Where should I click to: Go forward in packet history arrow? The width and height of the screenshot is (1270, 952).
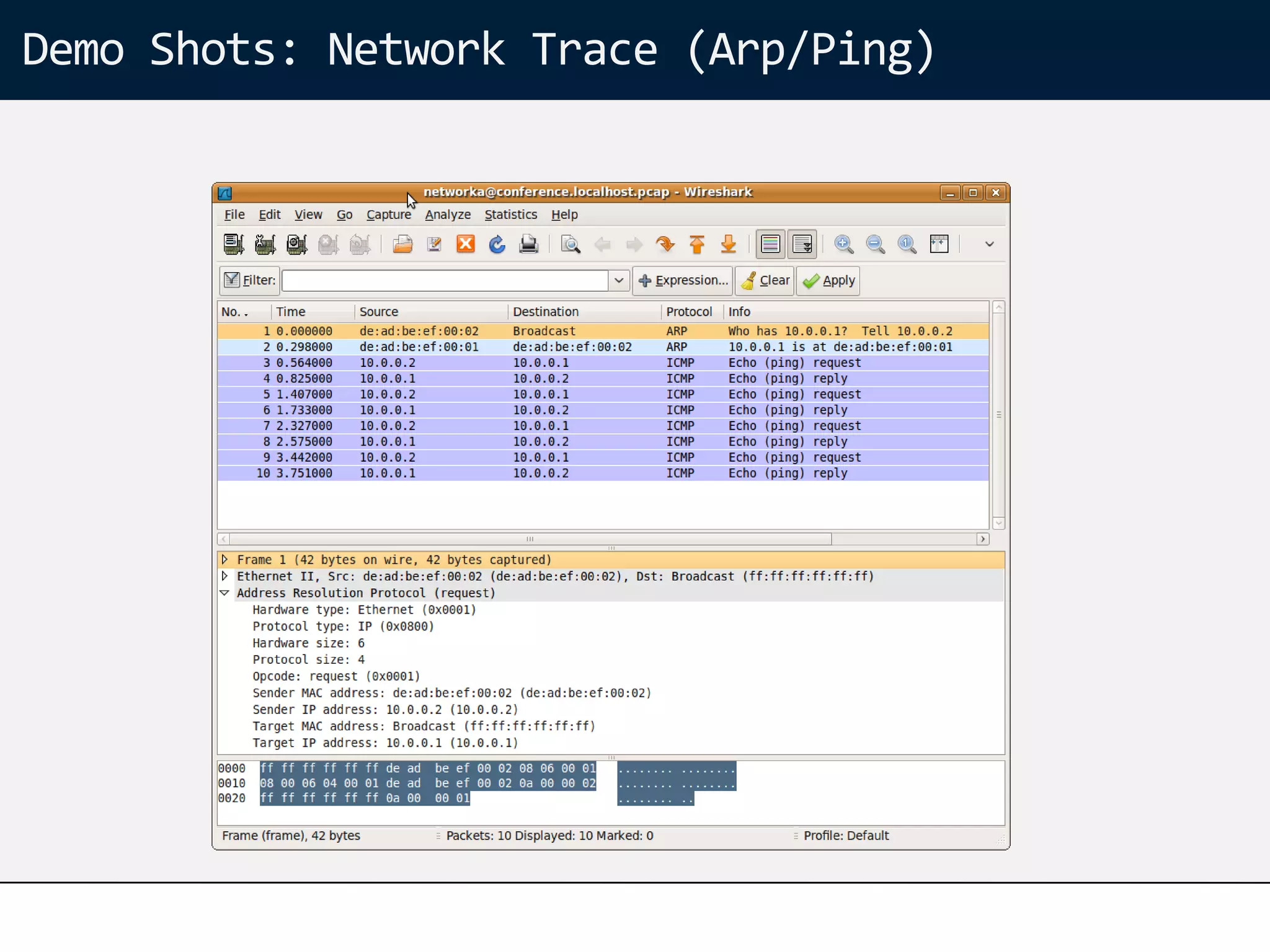pos(634,244)
